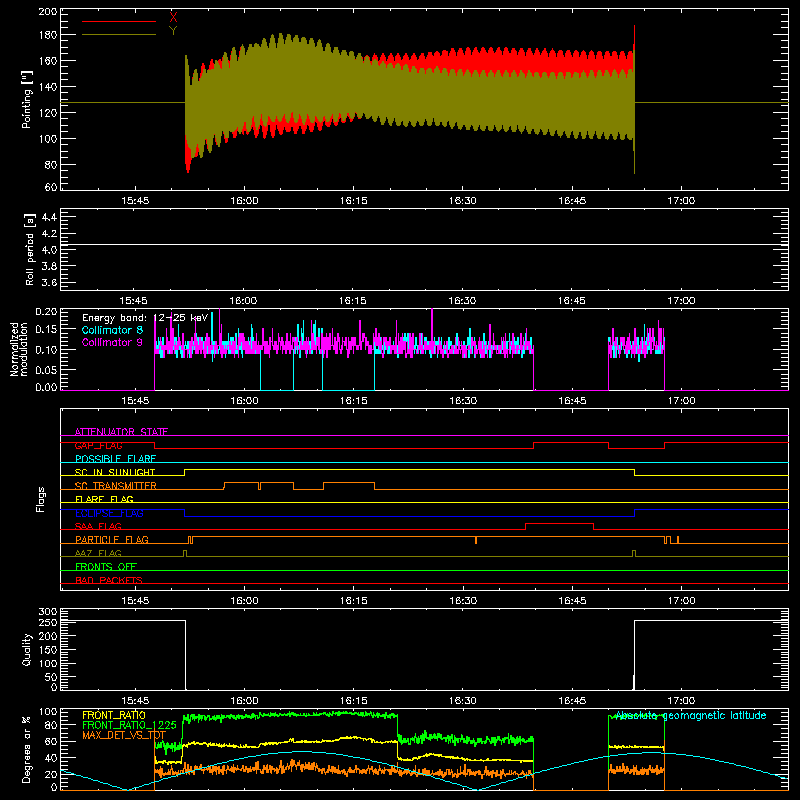
Task: Click 'Absolute geomagnetic latitude' legend text
Action: coord(691,716)
